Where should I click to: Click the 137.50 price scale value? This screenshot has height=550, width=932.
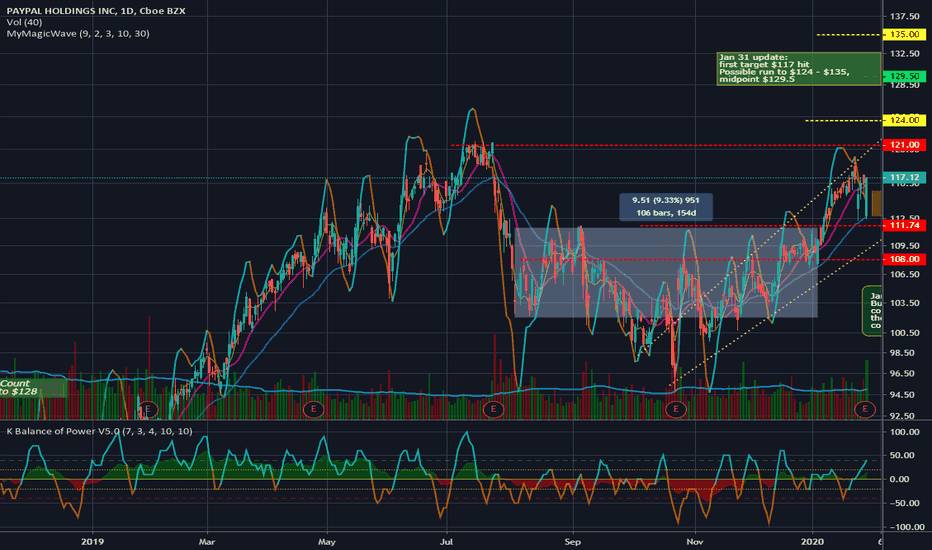(905, 17)
